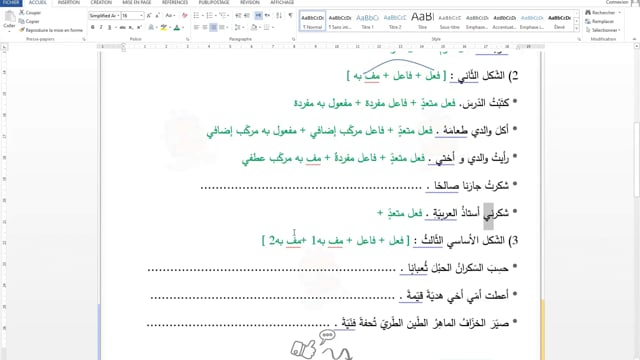Apply the Titre 2 style

click(395, 21)
